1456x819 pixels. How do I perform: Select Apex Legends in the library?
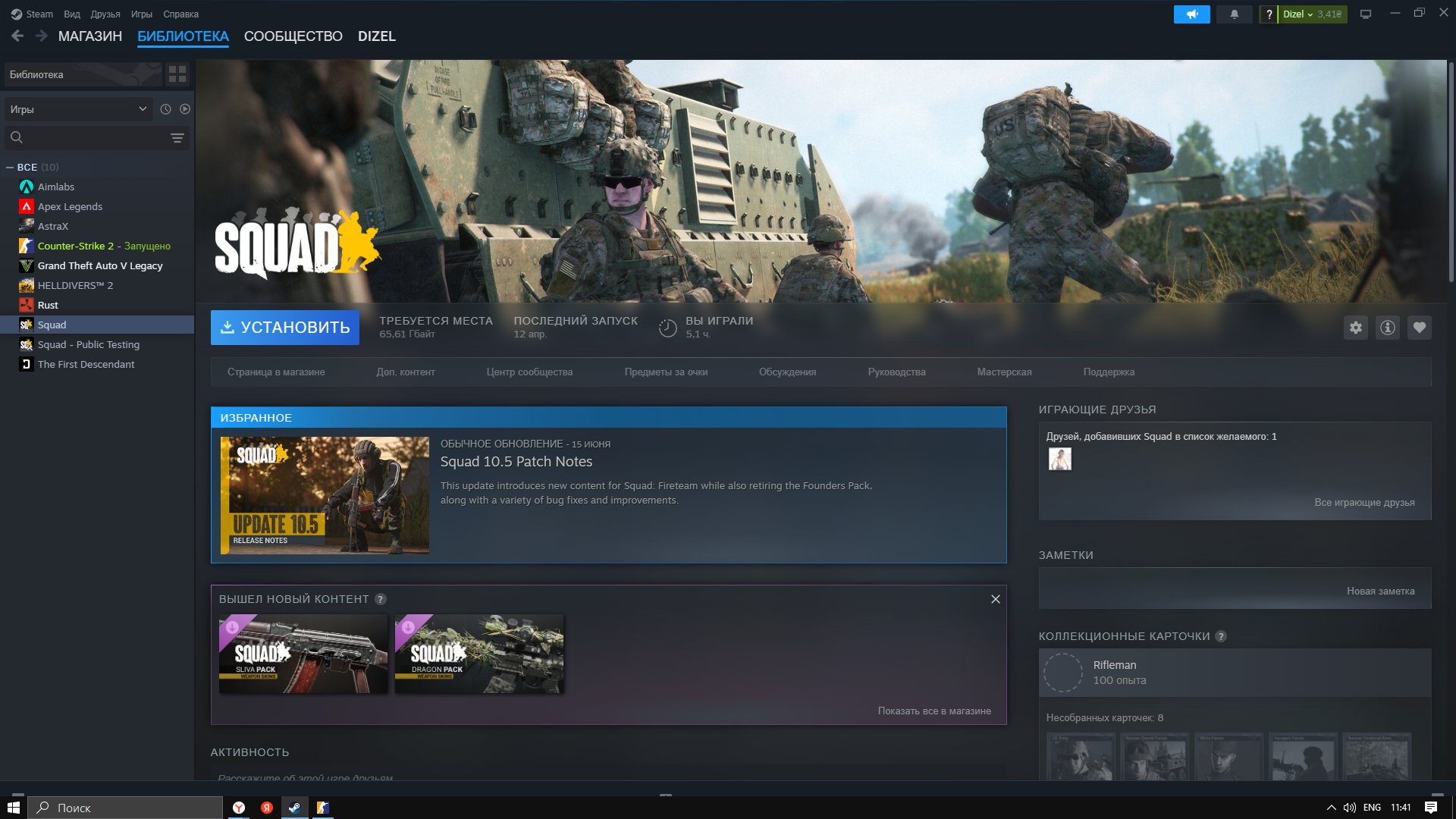tap(98, 206)
